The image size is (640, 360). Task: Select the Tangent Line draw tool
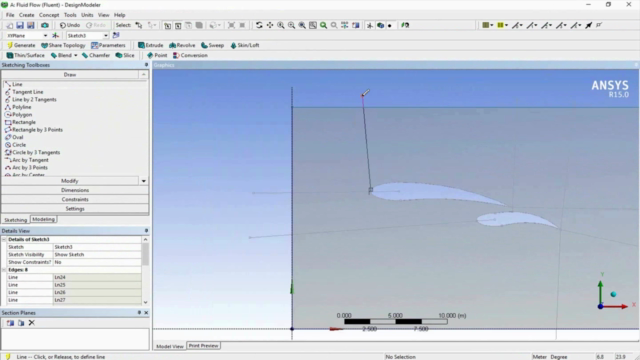tap(27, 92)
